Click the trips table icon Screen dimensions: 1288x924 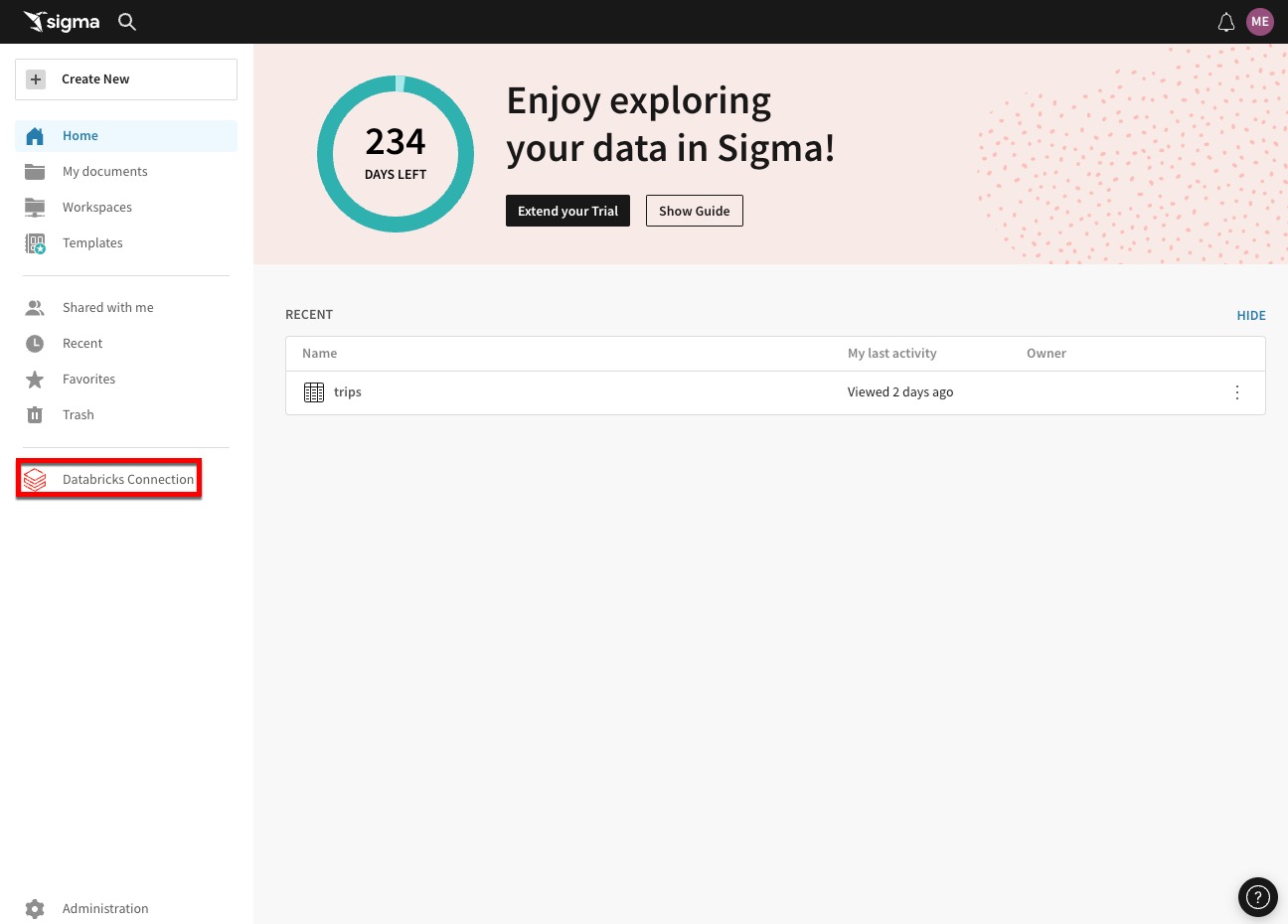pos(314,392)
